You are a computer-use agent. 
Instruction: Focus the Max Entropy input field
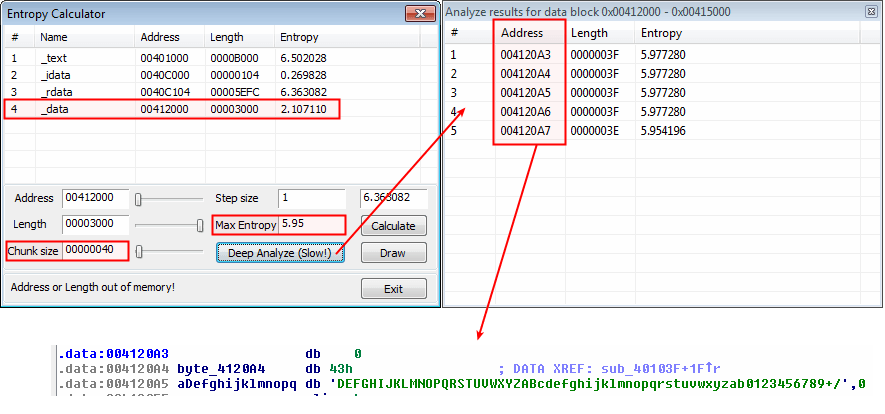[311, 224]
